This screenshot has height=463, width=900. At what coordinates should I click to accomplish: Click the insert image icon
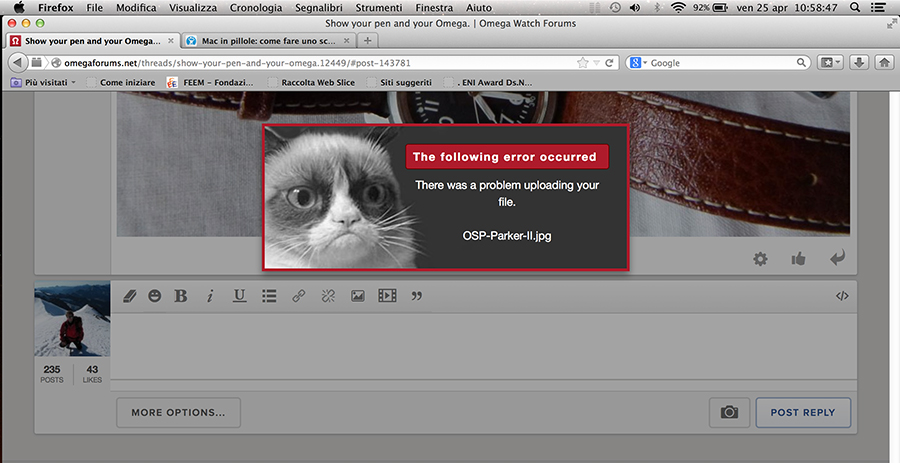(357, 296)
